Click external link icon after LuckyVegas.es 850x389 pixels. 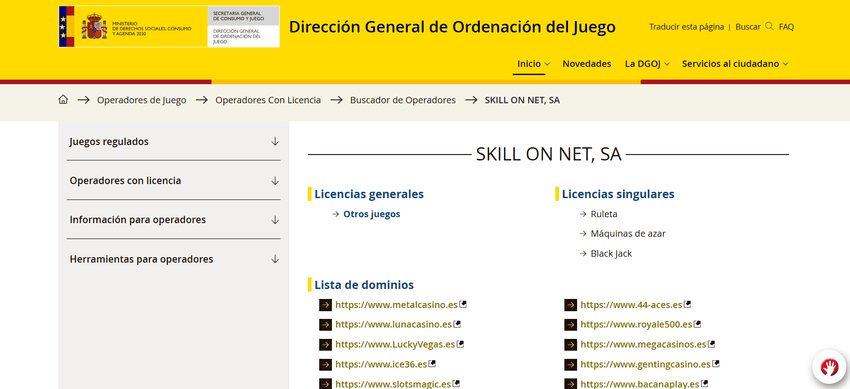pyautogui.click(x=460, y=344)
